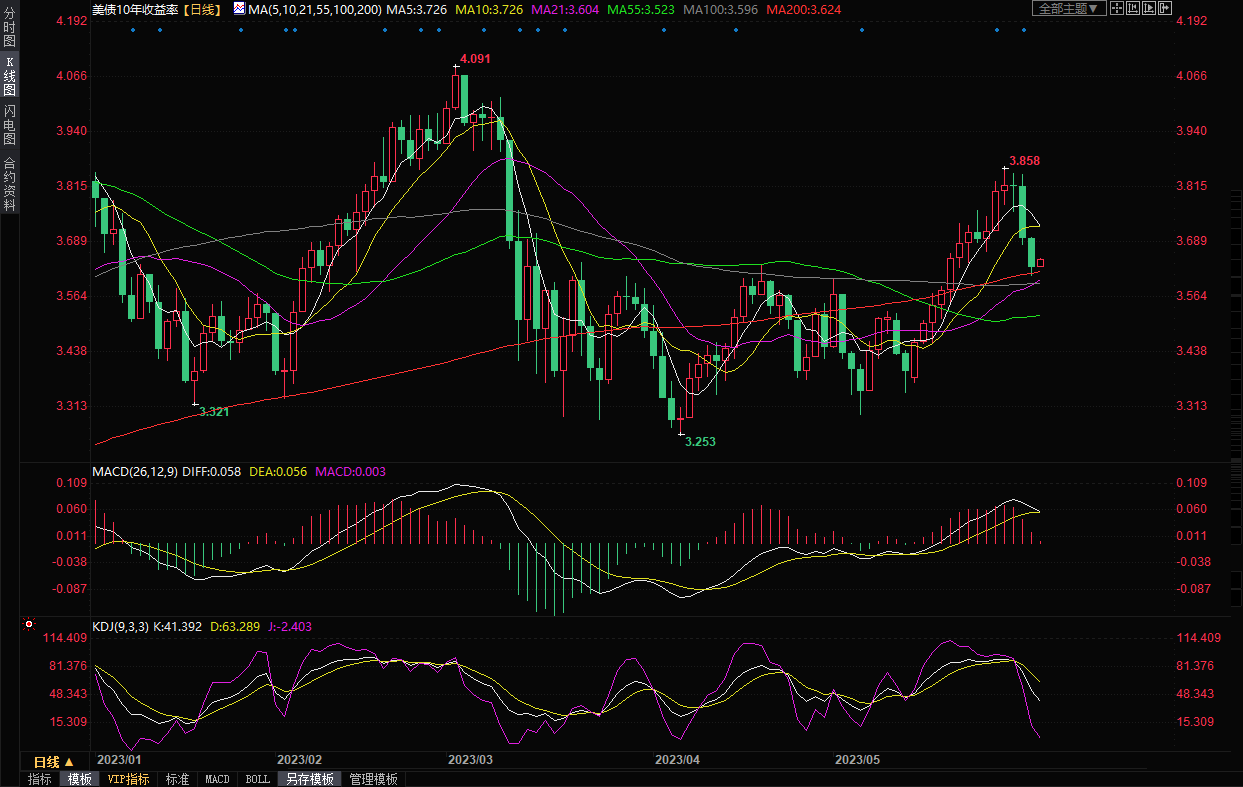
Task: Click the MA indicator chart icon
Action: point(238,8)
